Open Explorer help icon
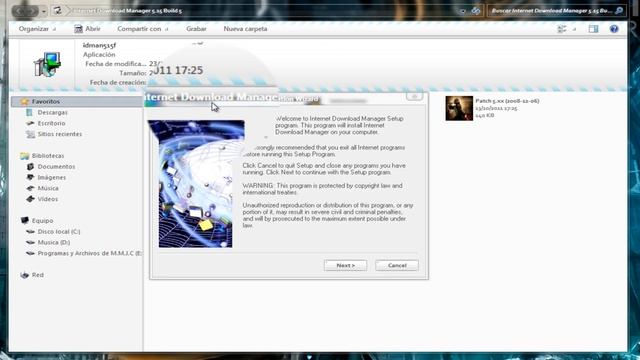The image size is (640, 360). [614, 29]
